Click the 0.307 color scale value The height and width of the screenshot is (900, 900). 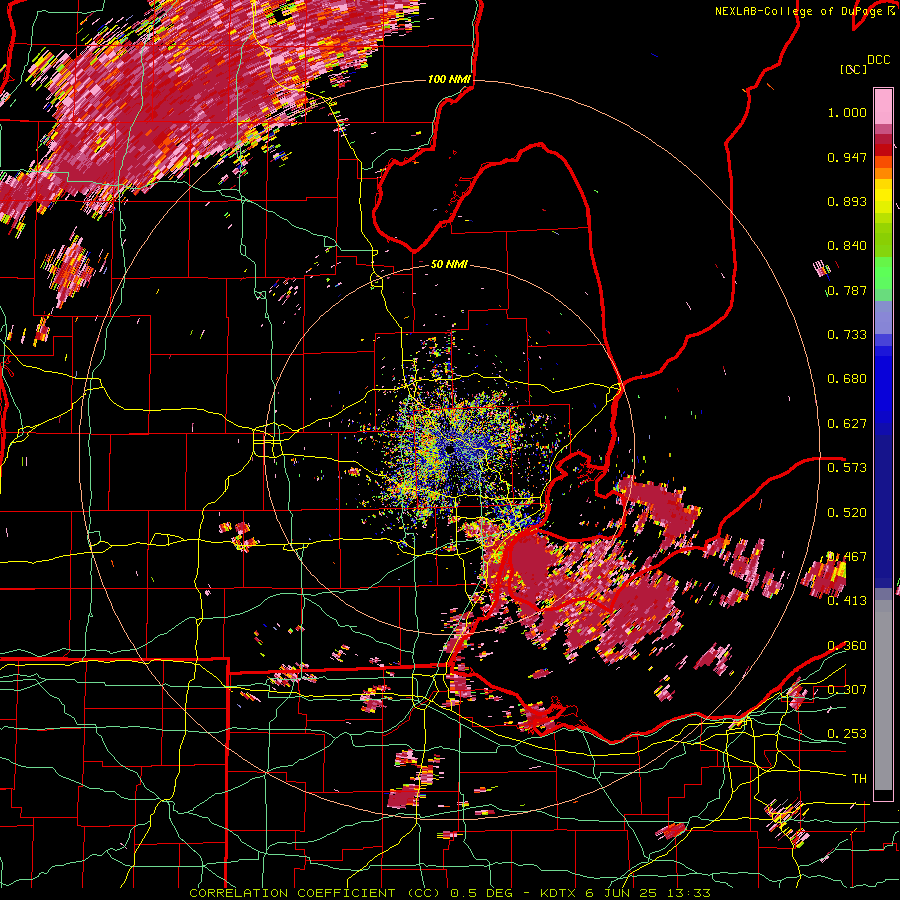click(x=847, y=690)
